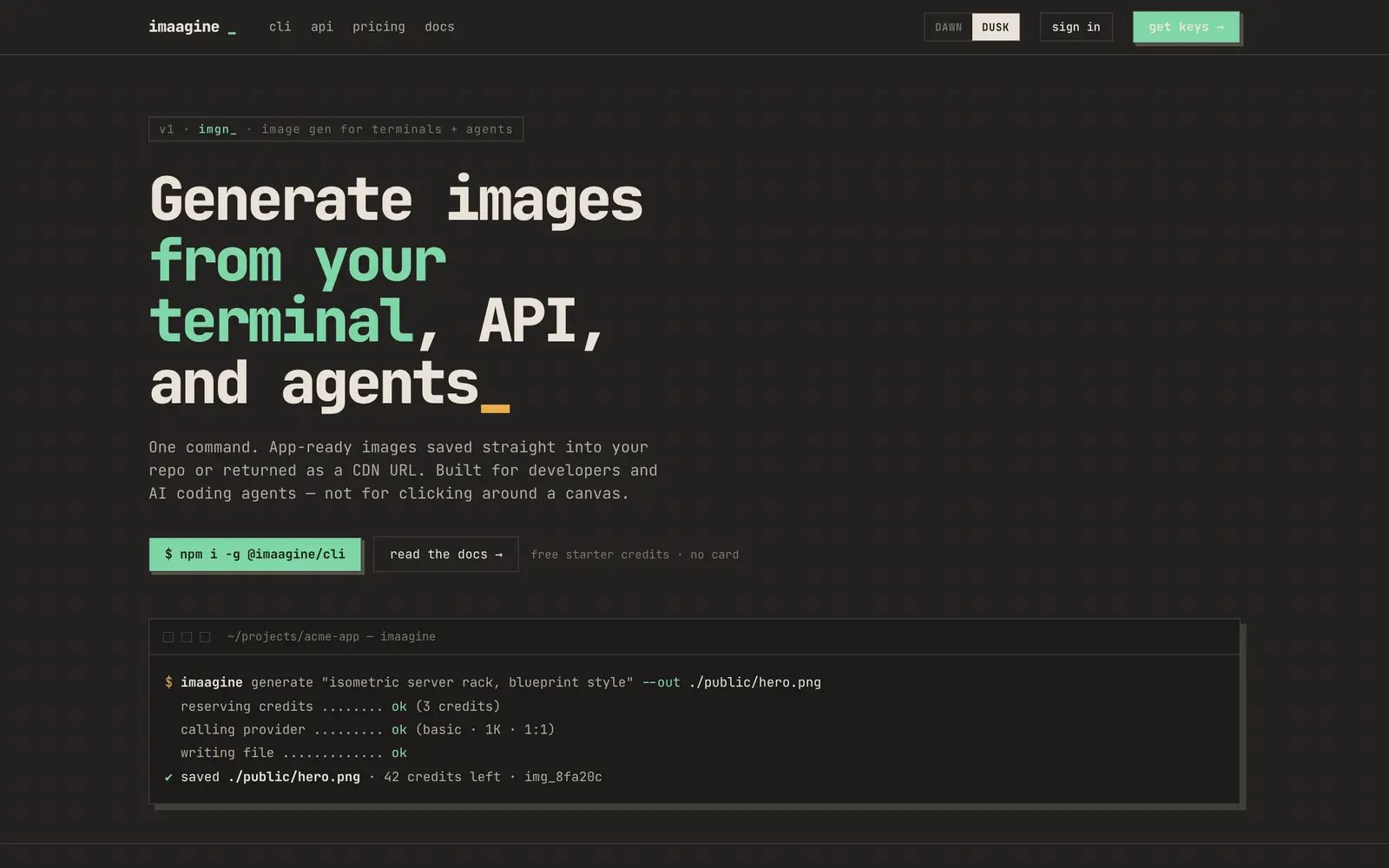Click the get keys button
1389x868 pixels.
1186,27
